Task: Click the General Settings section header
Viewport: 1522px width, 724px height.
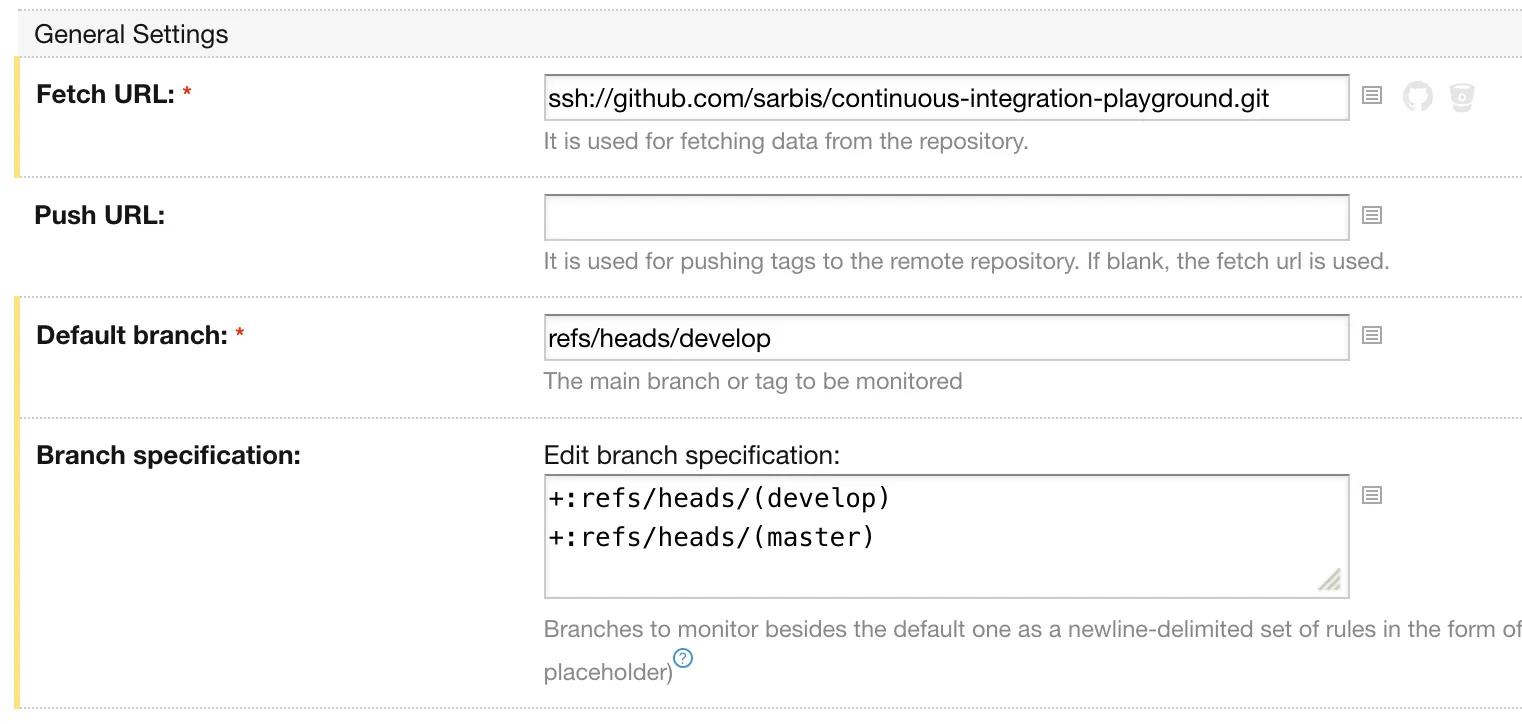Action: [x=131, y=34]
